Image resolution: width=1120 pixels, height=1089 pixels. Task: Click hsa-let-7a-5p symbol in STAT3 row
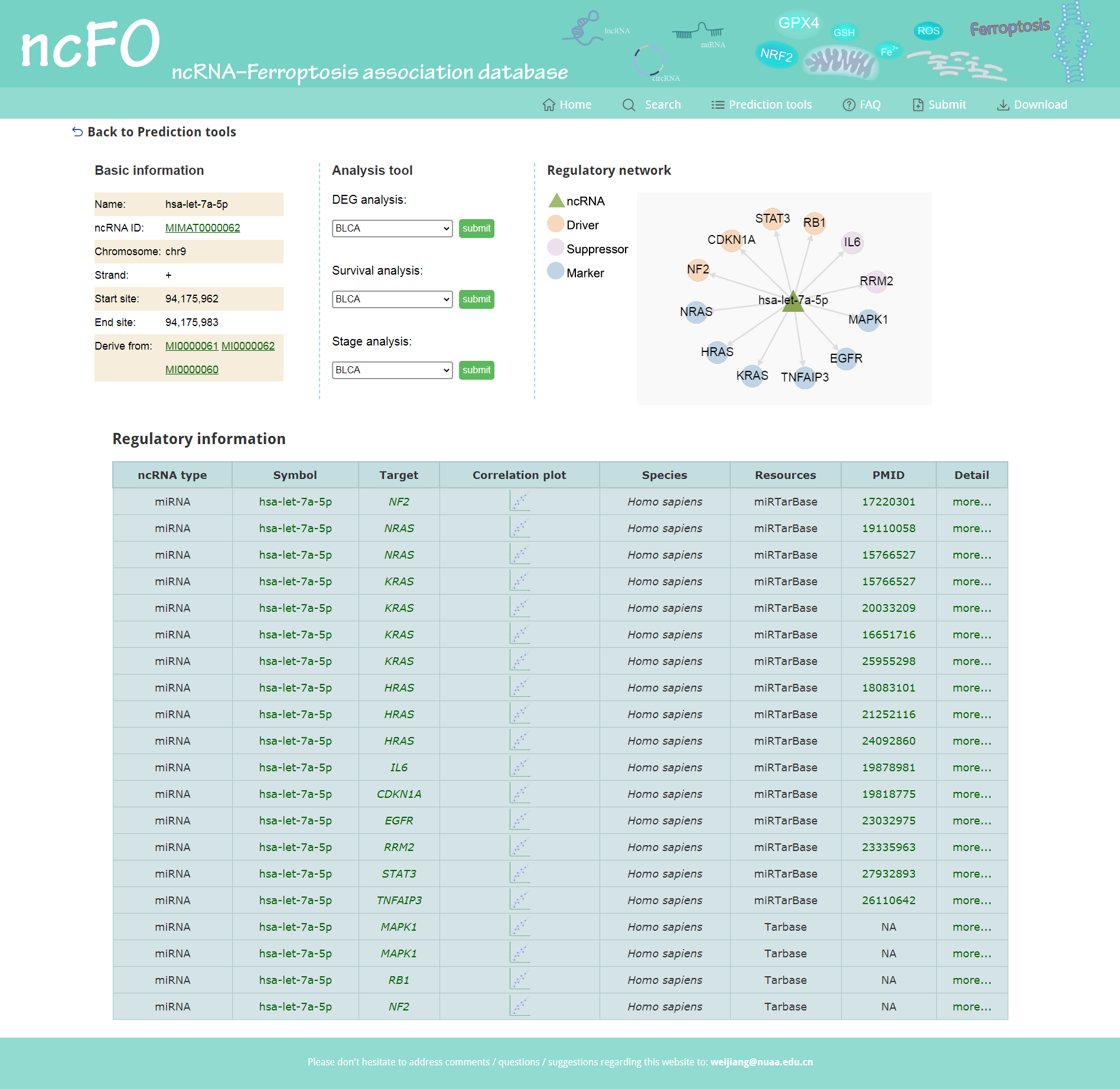(295, 873)
